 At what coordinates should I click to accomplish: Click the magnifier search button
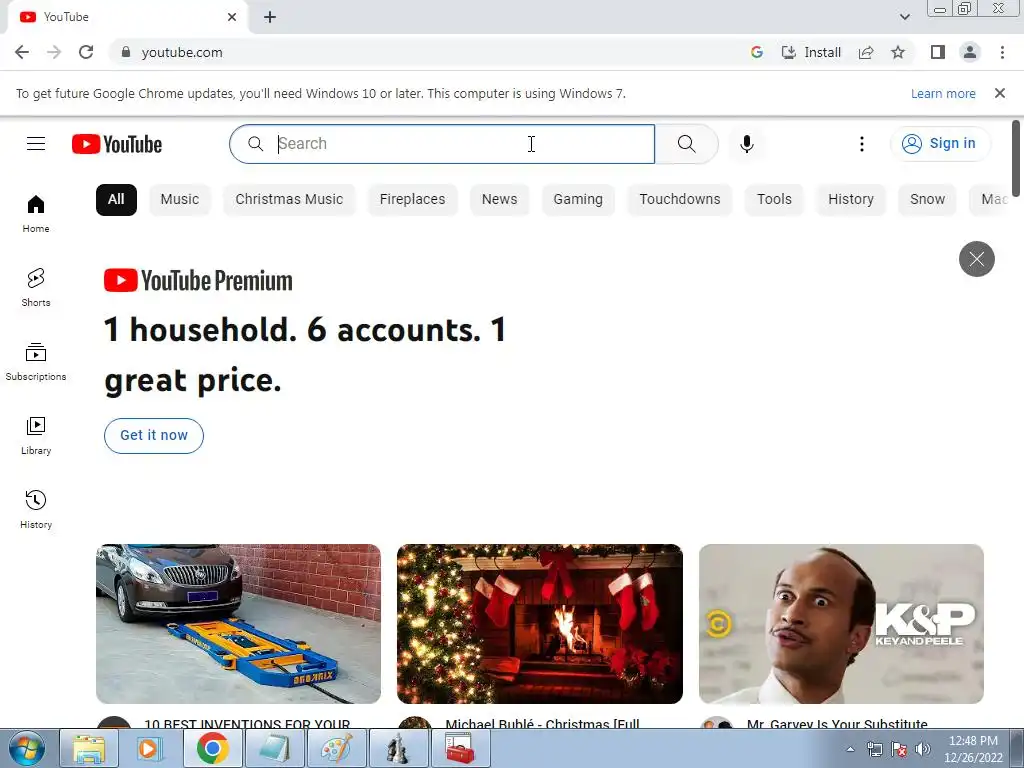coord(686,144)
